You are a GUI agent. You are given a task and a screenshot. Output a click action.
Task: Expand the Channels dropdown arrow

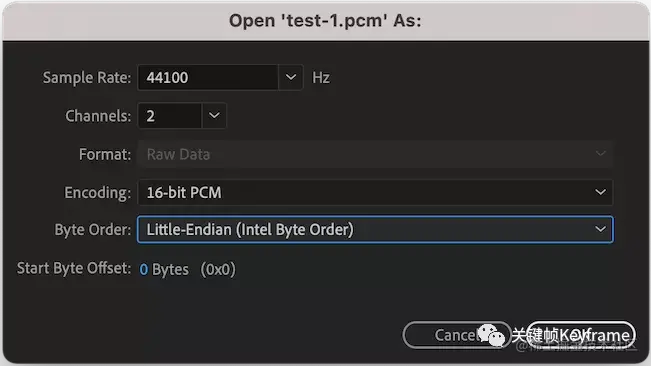pyautogui.click(x=214, y=116)
